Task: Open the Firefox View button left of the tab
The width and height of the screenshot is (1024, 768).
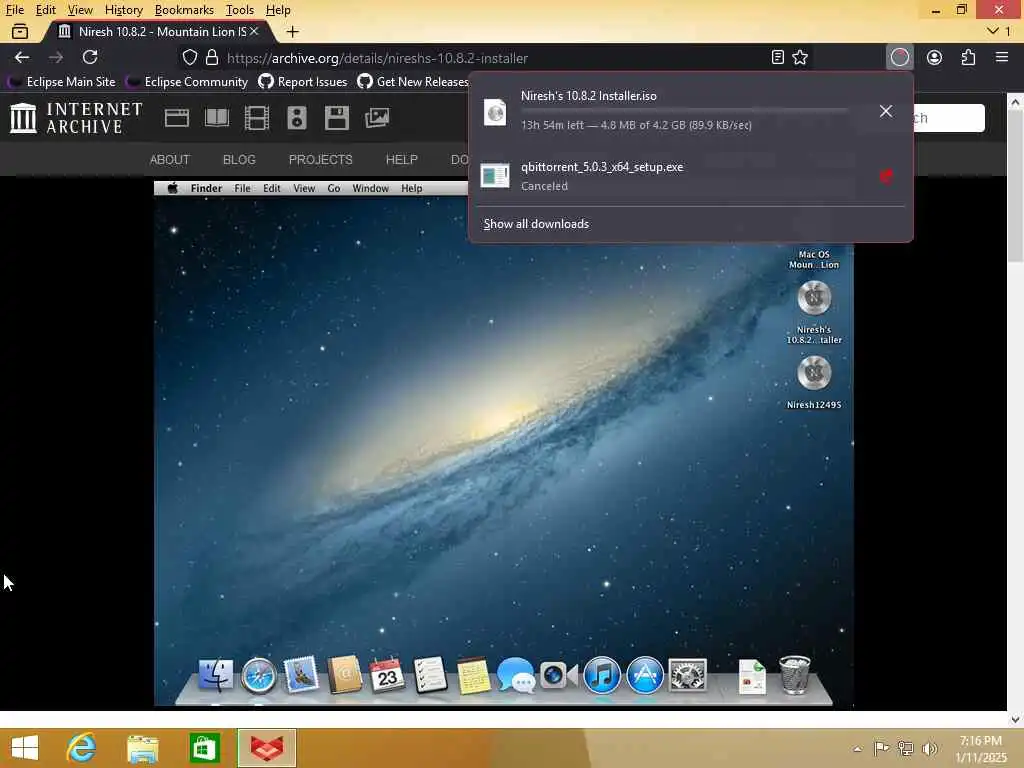Action: tap(20, 31)
